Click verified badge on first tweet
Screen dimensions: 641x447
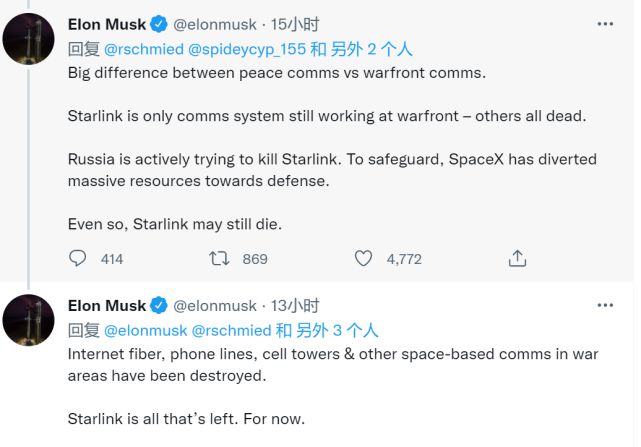point(160,24)
